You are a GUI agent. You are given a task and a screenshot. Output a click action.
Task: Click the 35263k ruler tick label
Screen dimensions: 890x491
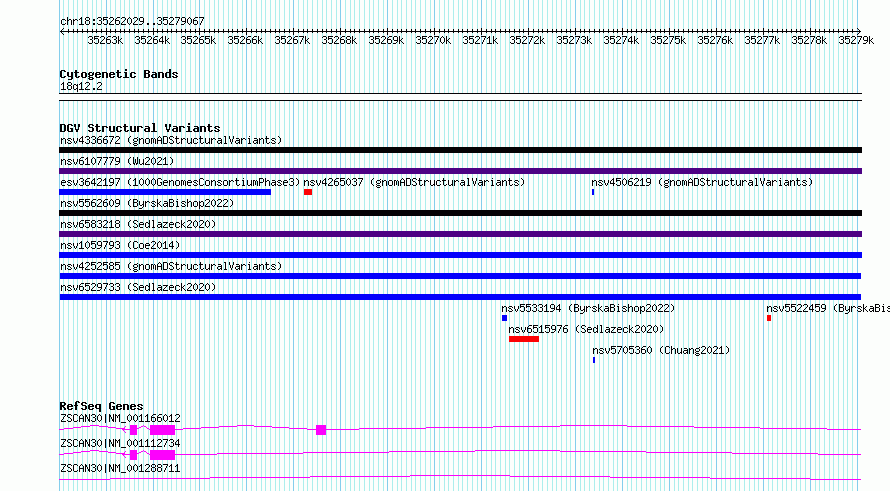point(105,40)
